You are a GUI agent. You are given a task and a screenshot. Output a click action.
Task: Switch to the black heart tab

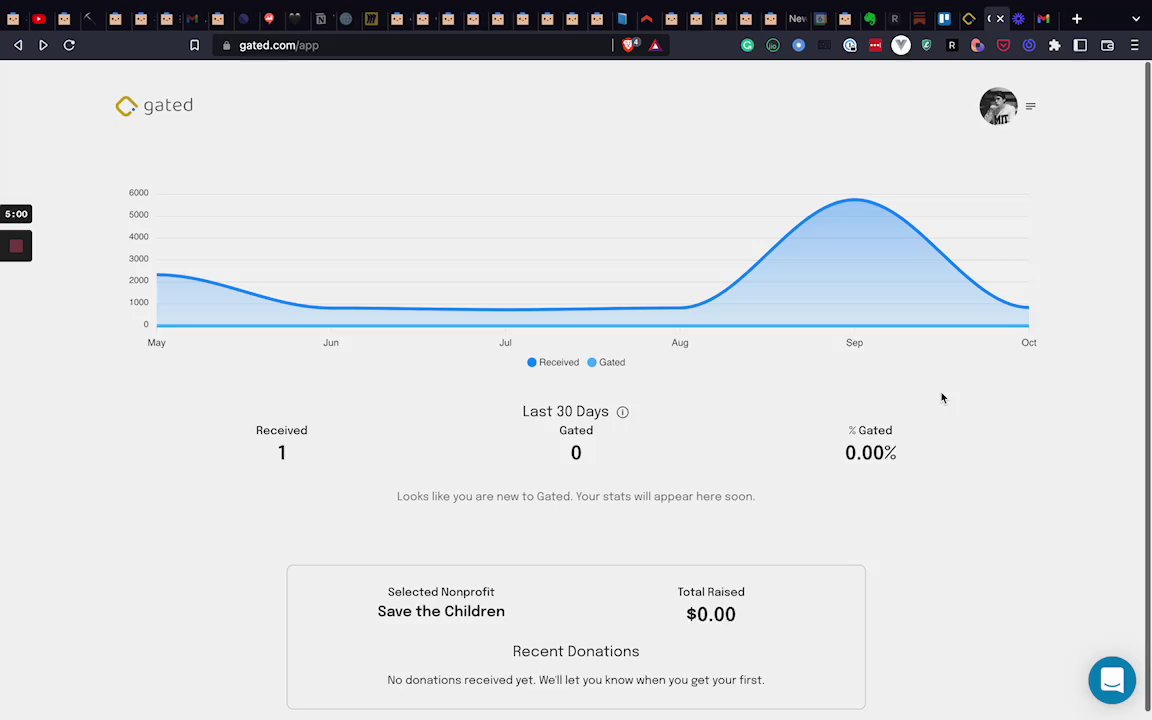pyautogui.click(x=295, y=18)
